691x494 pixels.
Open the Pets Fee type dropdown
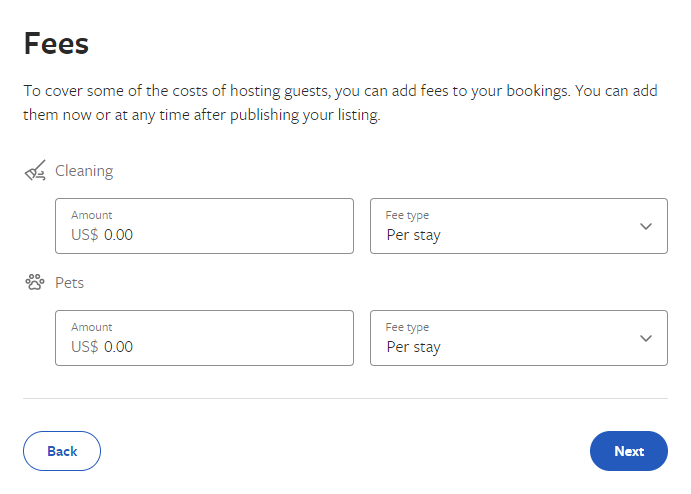coord(519,338)
